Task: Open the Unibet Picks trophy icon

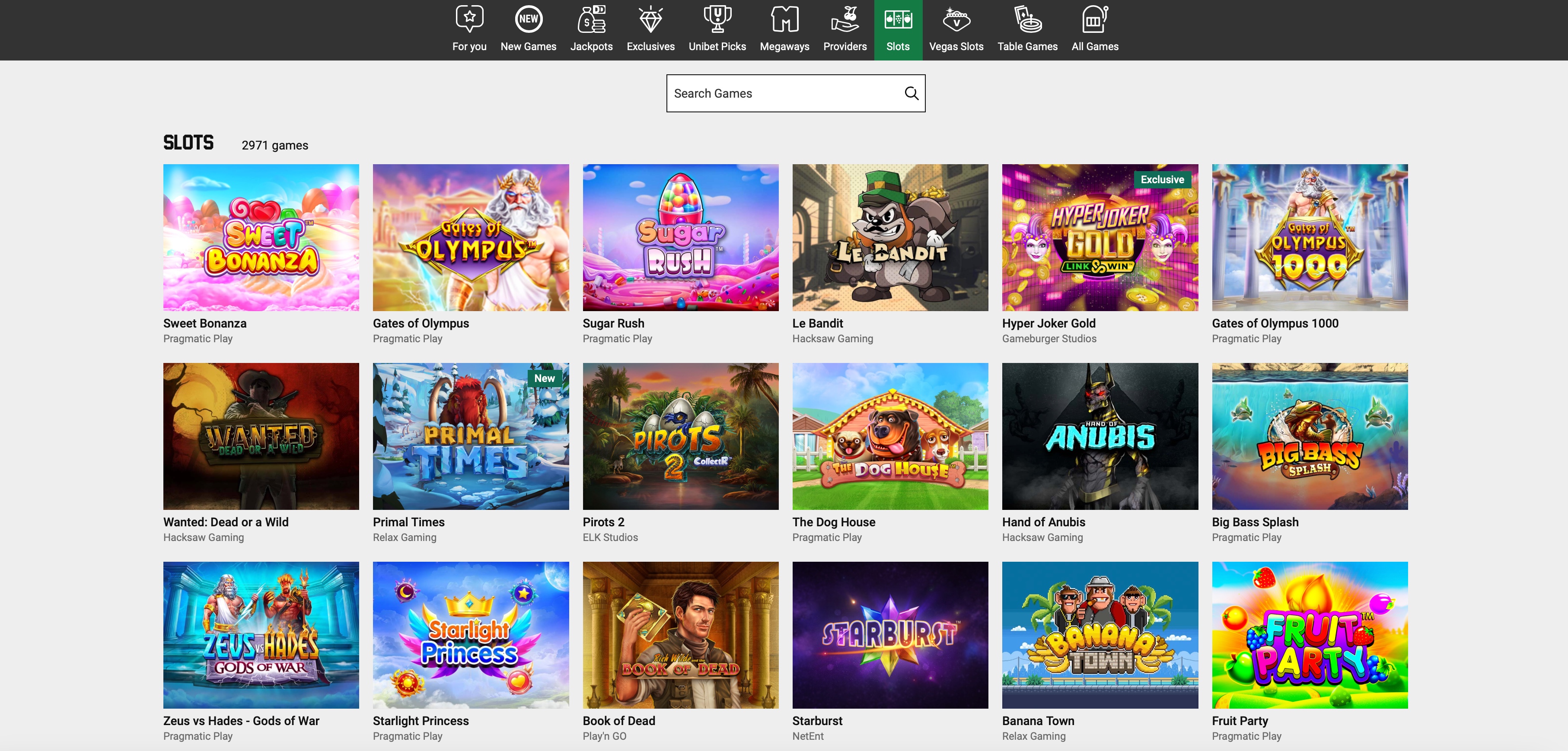Action: coord(717,19)
